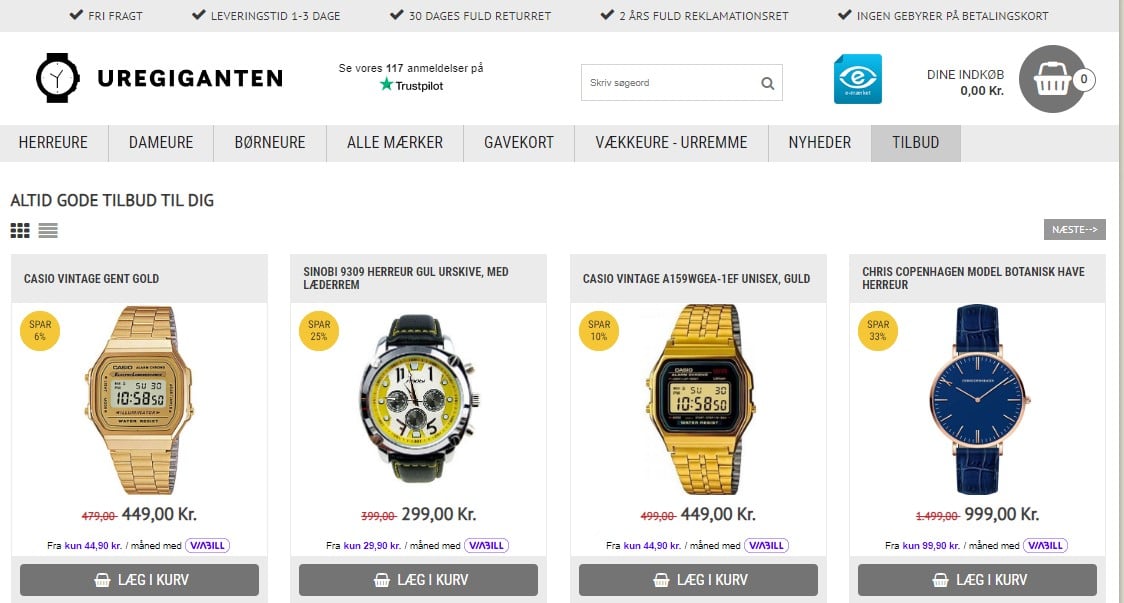Open the Herreure menu
Screen dimensions: 1124x603
(53, 143)
